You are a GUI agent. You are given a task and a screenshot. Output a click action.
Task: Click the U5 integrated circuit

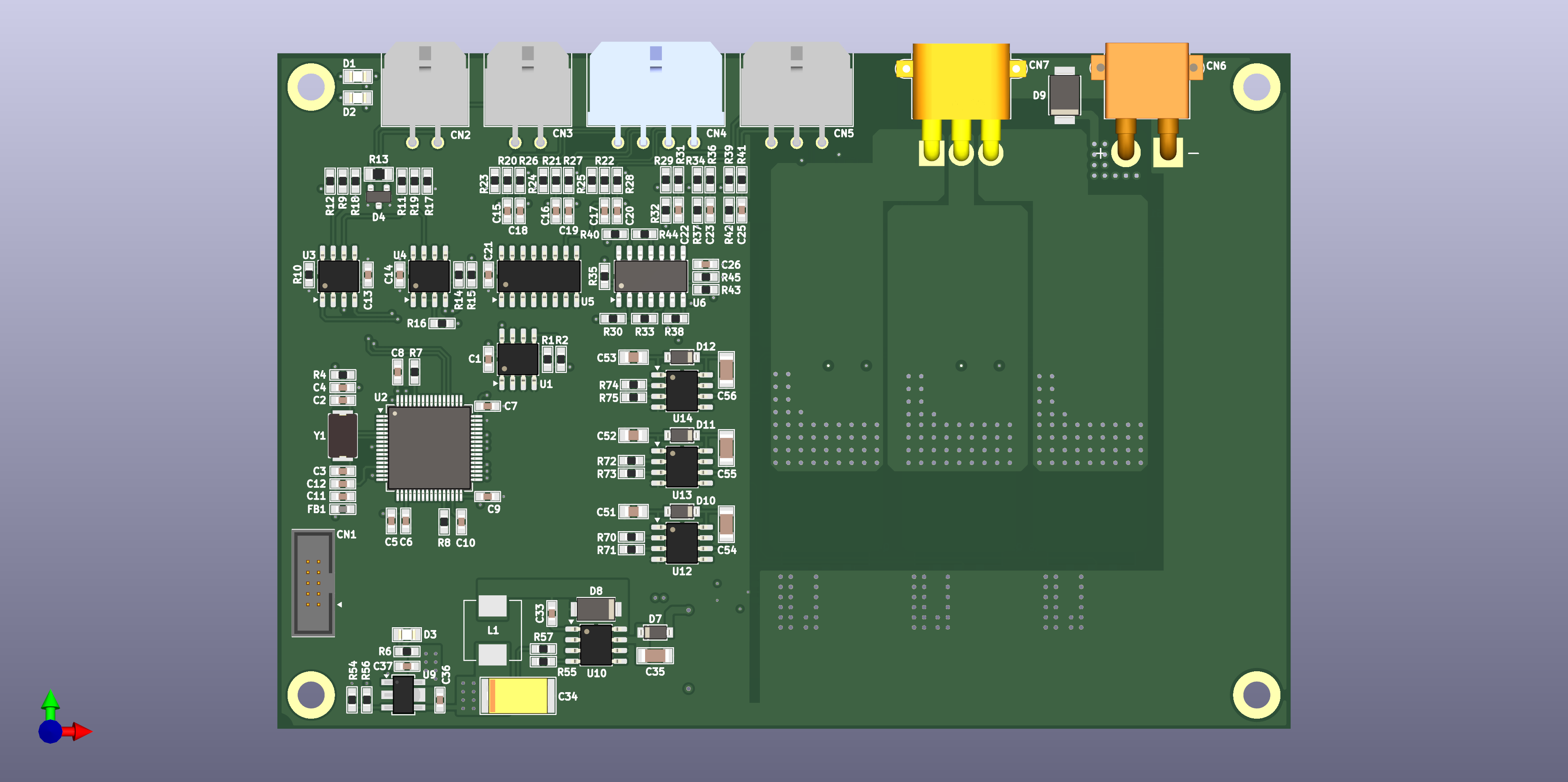click(x=539, y=276)
